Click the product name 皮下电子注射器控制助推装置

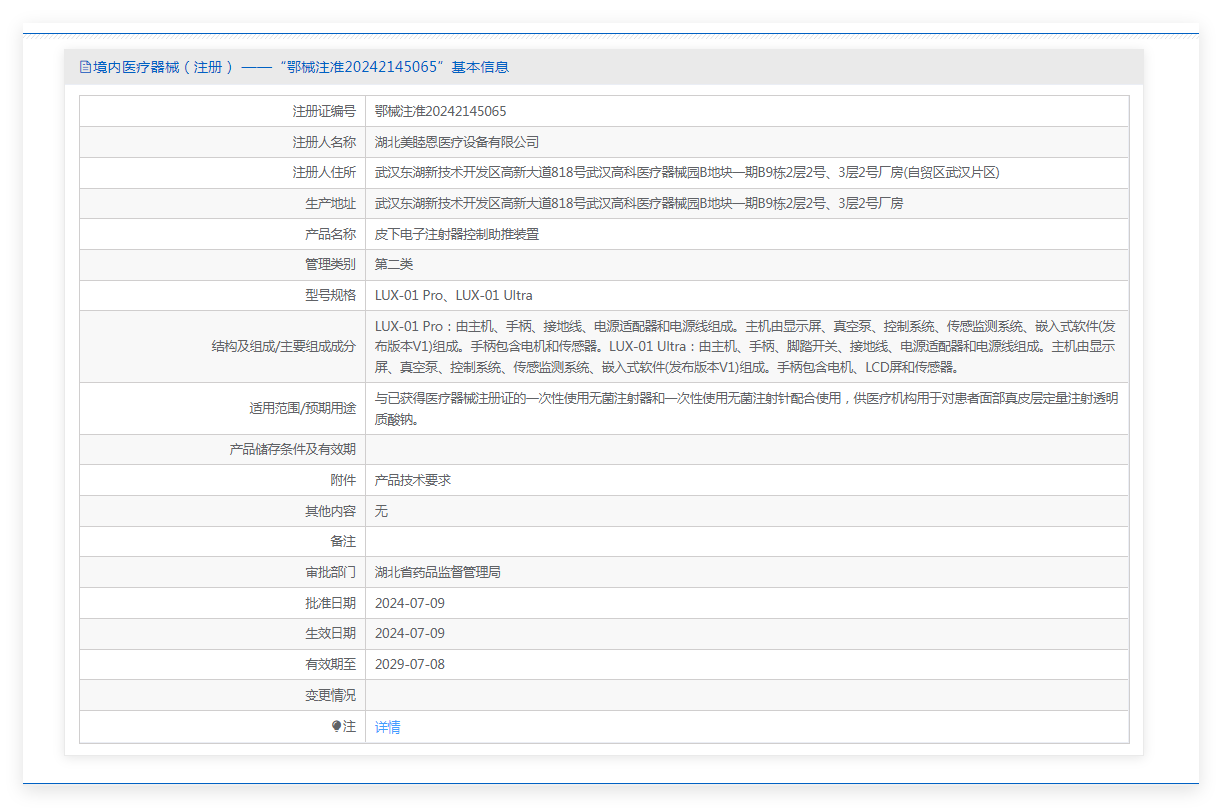tap(456, 234)
